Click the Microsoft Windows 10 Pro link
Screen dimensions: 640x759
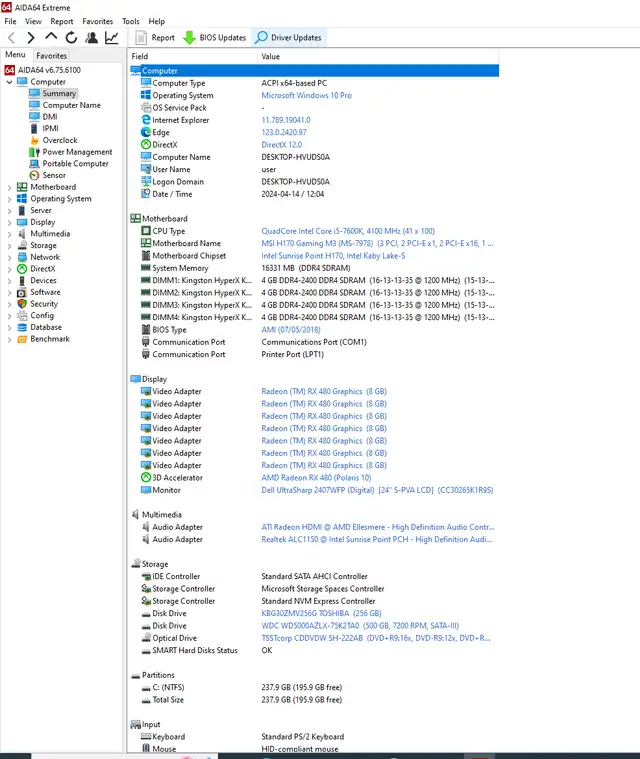pos(306,95)
